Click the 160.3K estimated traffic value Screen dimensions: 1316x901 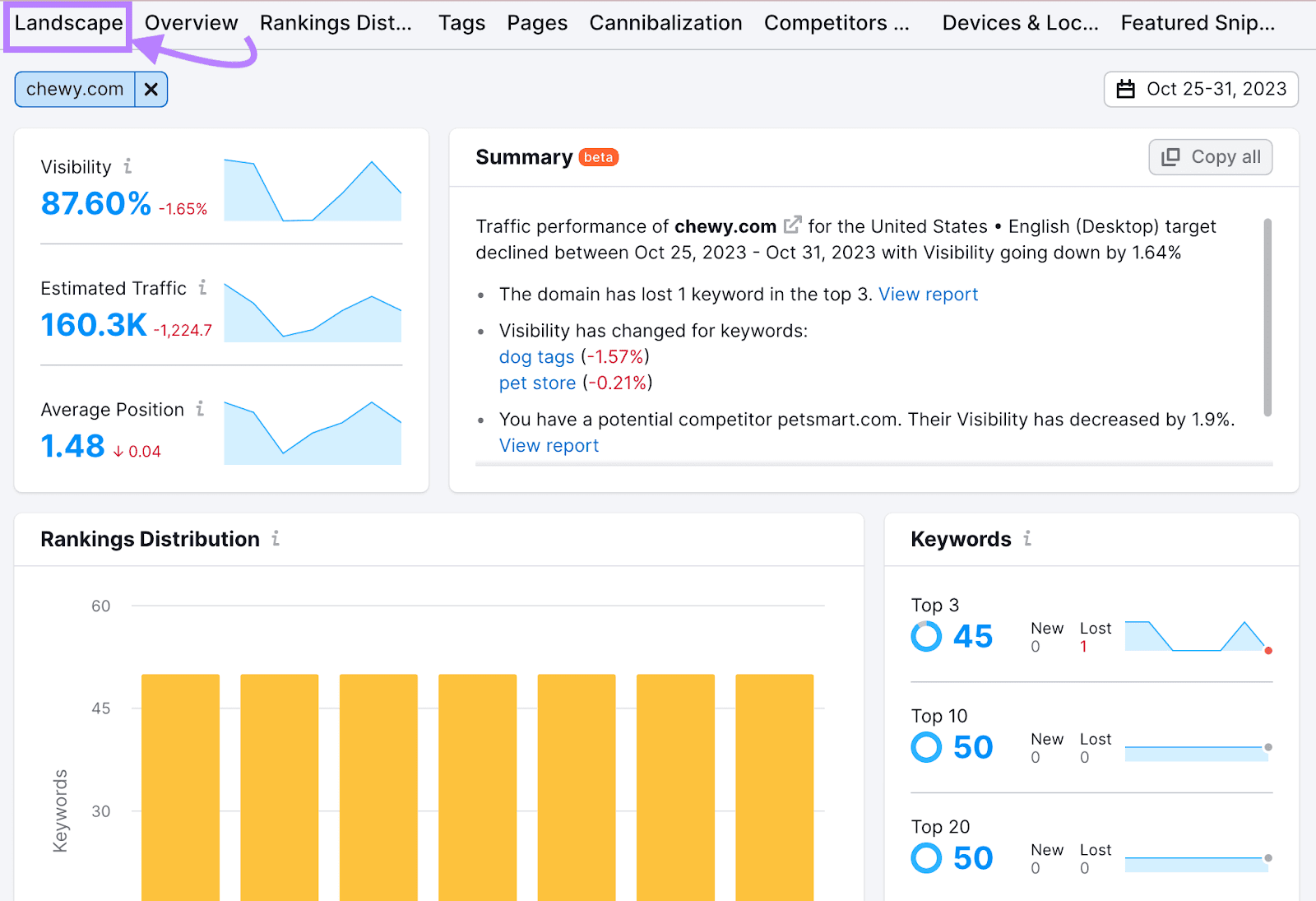(94, 325)
